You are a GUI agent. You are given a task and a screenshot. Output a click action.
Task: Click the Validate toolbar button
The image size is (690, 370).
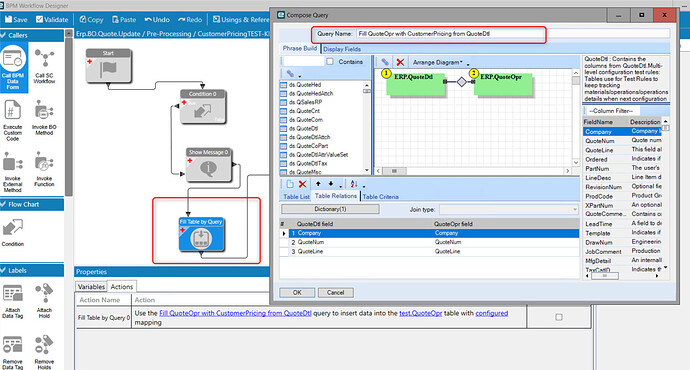52,19
